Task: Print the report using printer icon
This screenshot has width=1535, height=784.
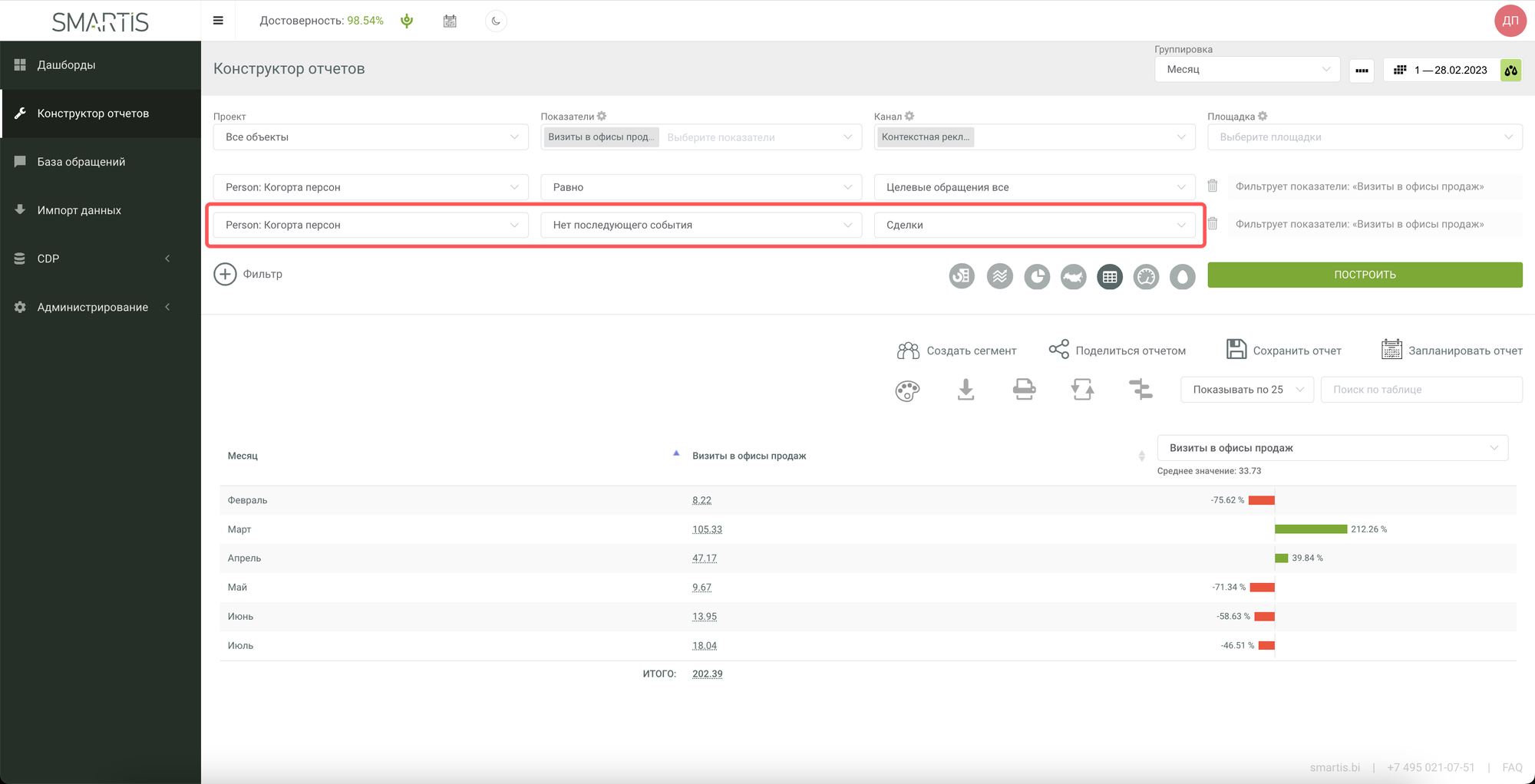Action: point(1024,390)
